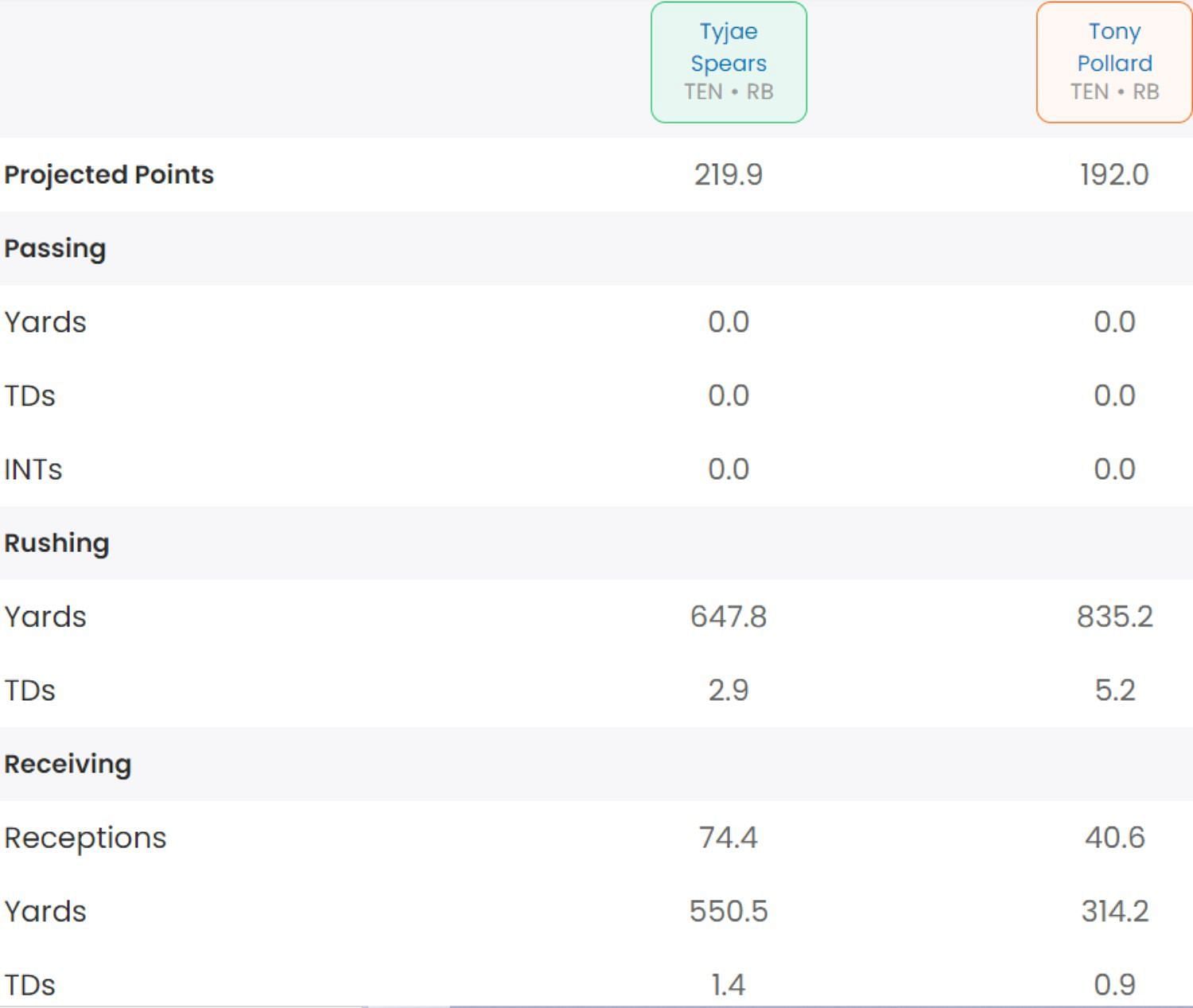Click Pollard's receptions value 40.6
Viewport: 1193px width, 1008px height.
(x=1114, y=838)
